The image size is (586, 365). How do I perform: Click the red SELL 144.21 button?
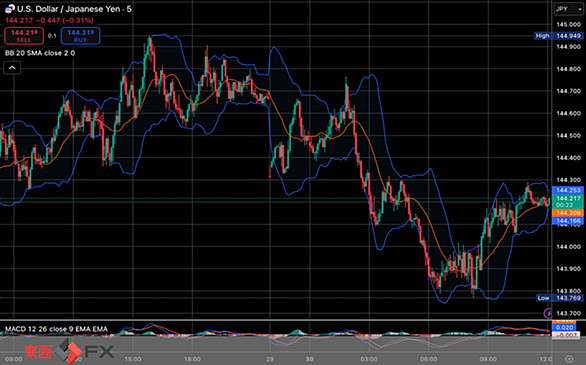click(24, 36)
